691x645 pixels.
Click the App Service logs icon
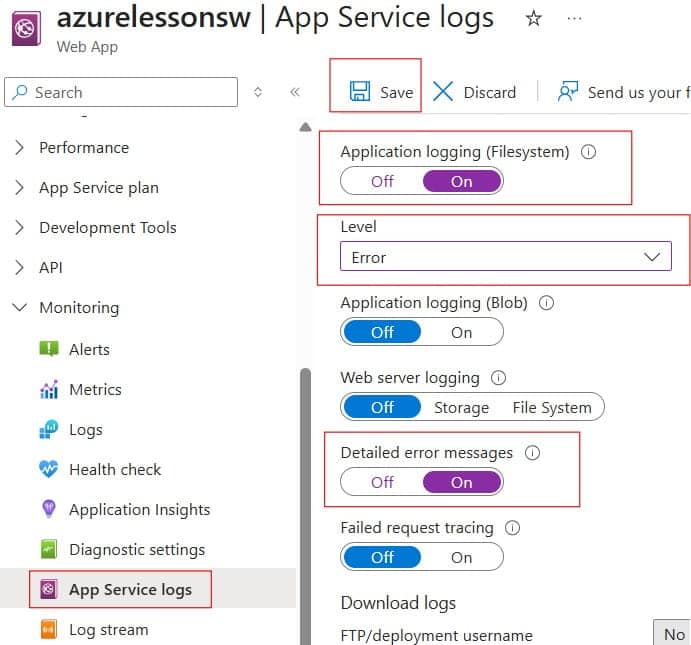tap(48, 589)
